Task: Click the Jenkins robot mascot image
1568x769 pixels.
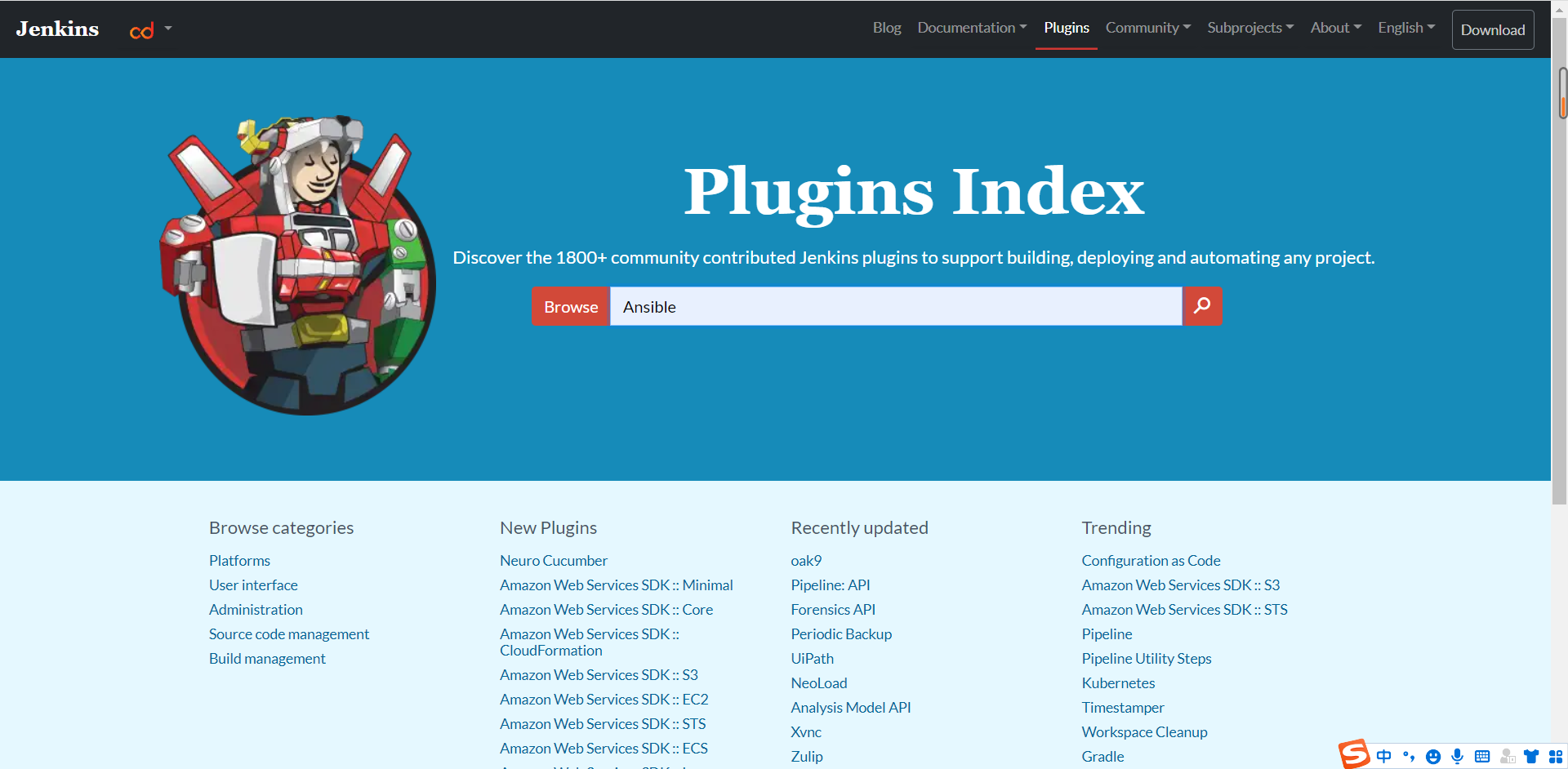Action: [298, 265]
